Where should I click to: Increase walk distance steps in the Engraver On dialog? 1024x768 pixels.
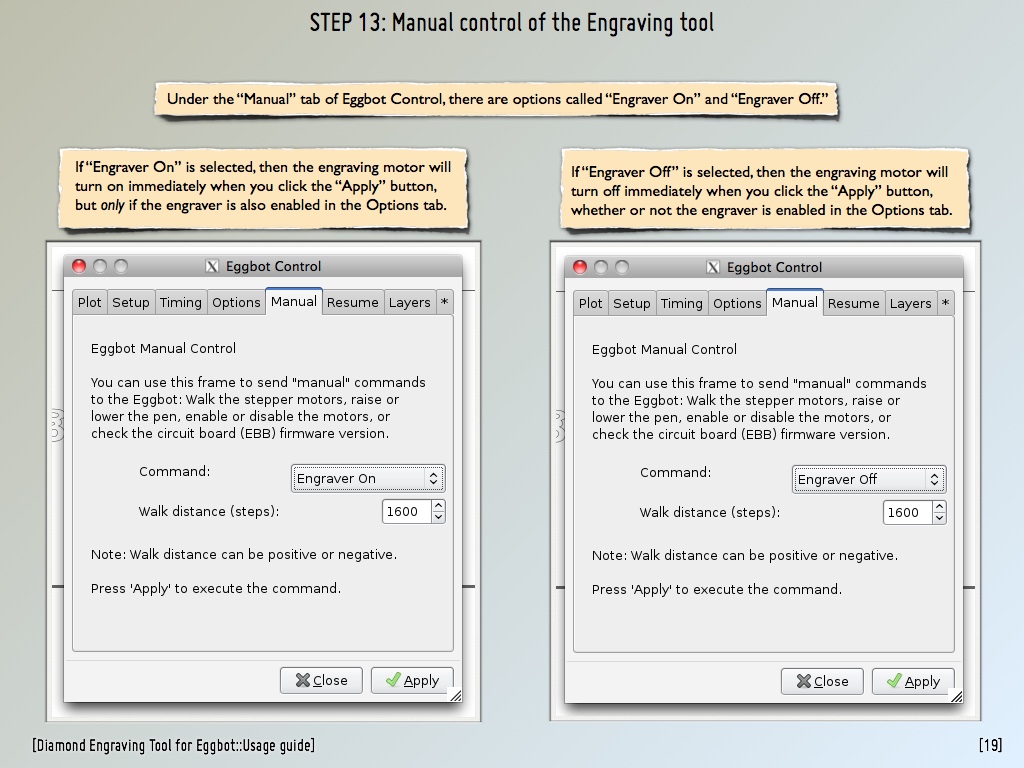[x=439, y=505]
